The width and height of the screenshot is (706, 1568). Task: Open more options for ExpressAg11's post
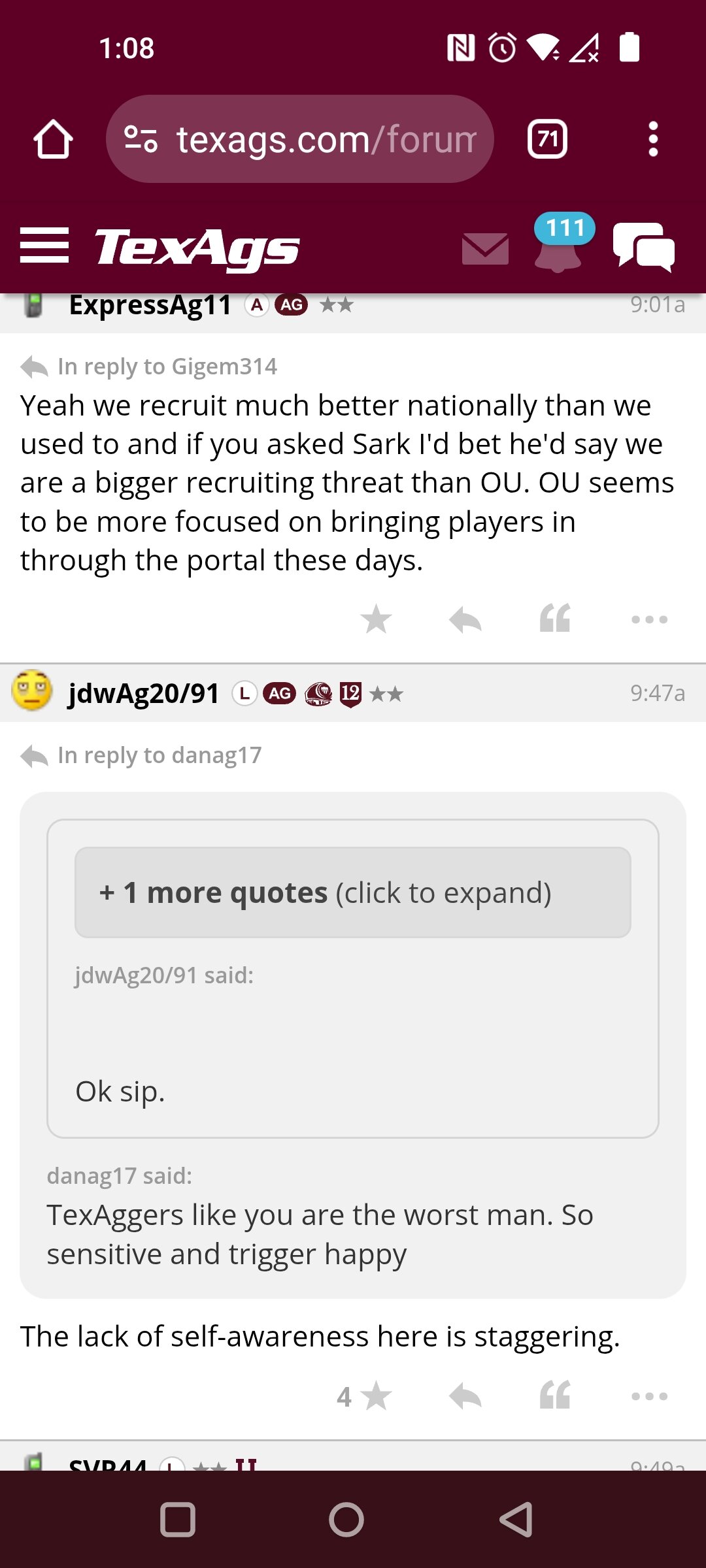pos(649,619)
